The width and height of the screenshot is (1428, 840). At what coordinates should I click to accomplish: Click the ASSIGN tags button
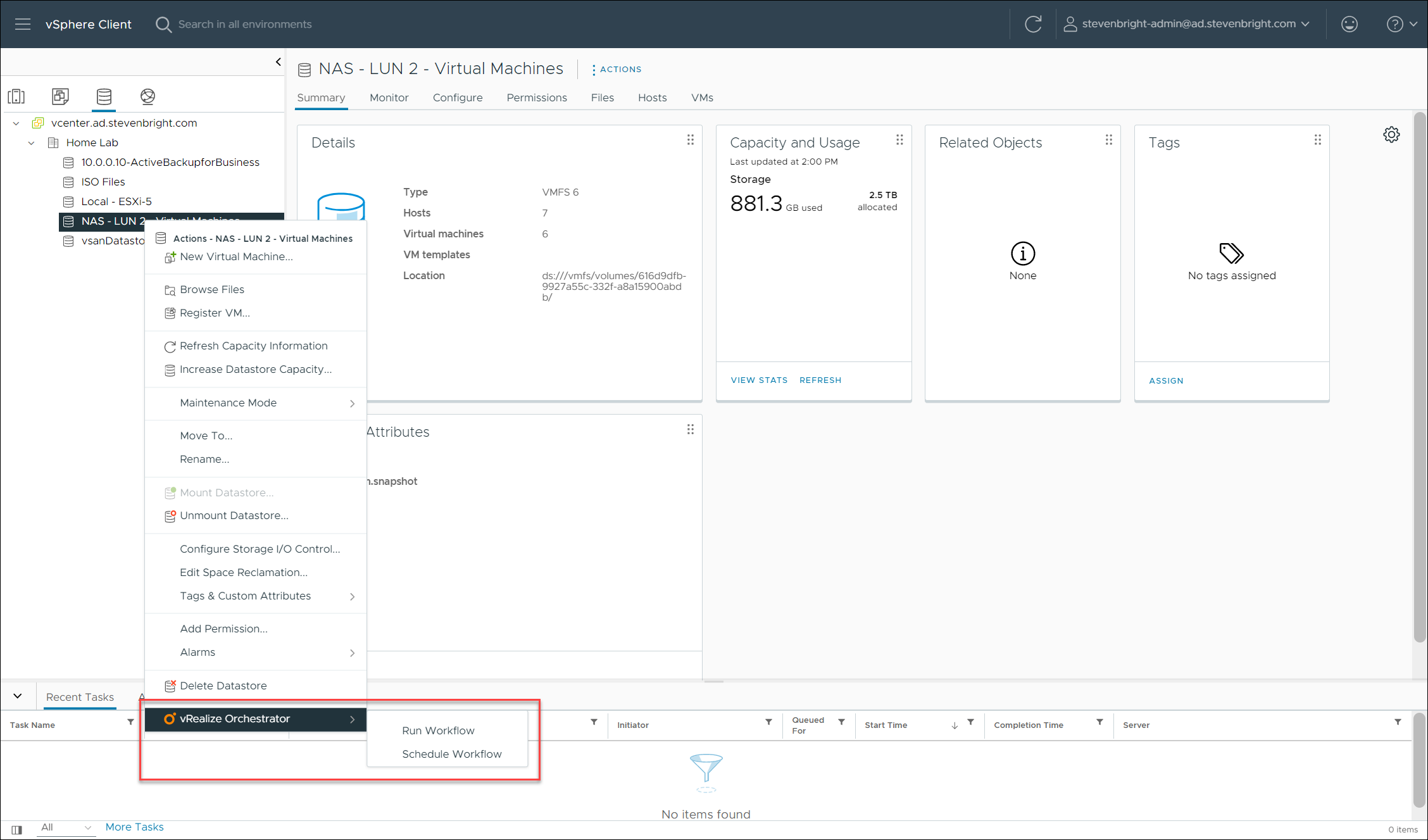click(x=1166, y=380)
